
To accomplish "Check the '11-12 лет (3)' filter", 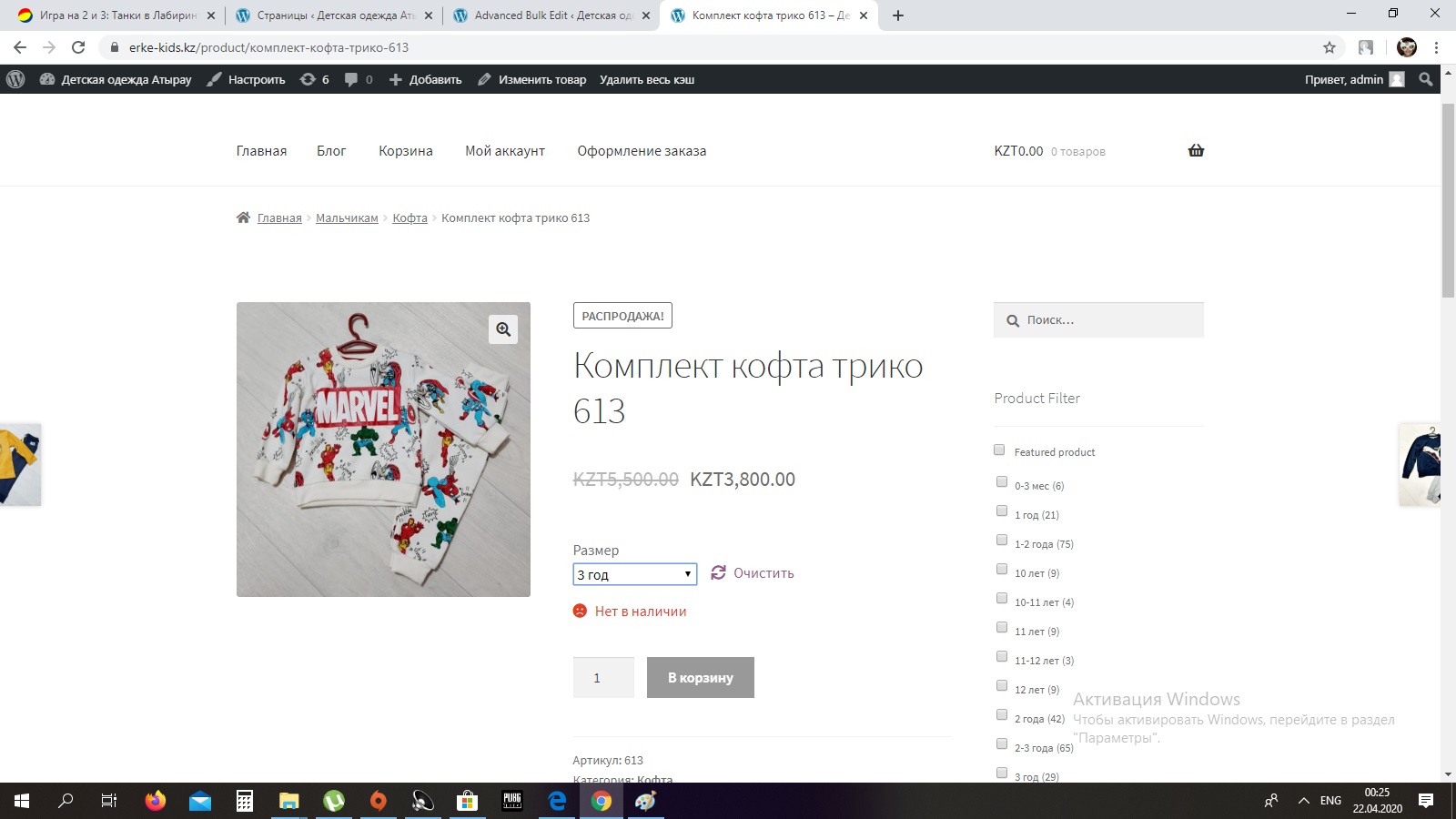I will [1002, 656].
